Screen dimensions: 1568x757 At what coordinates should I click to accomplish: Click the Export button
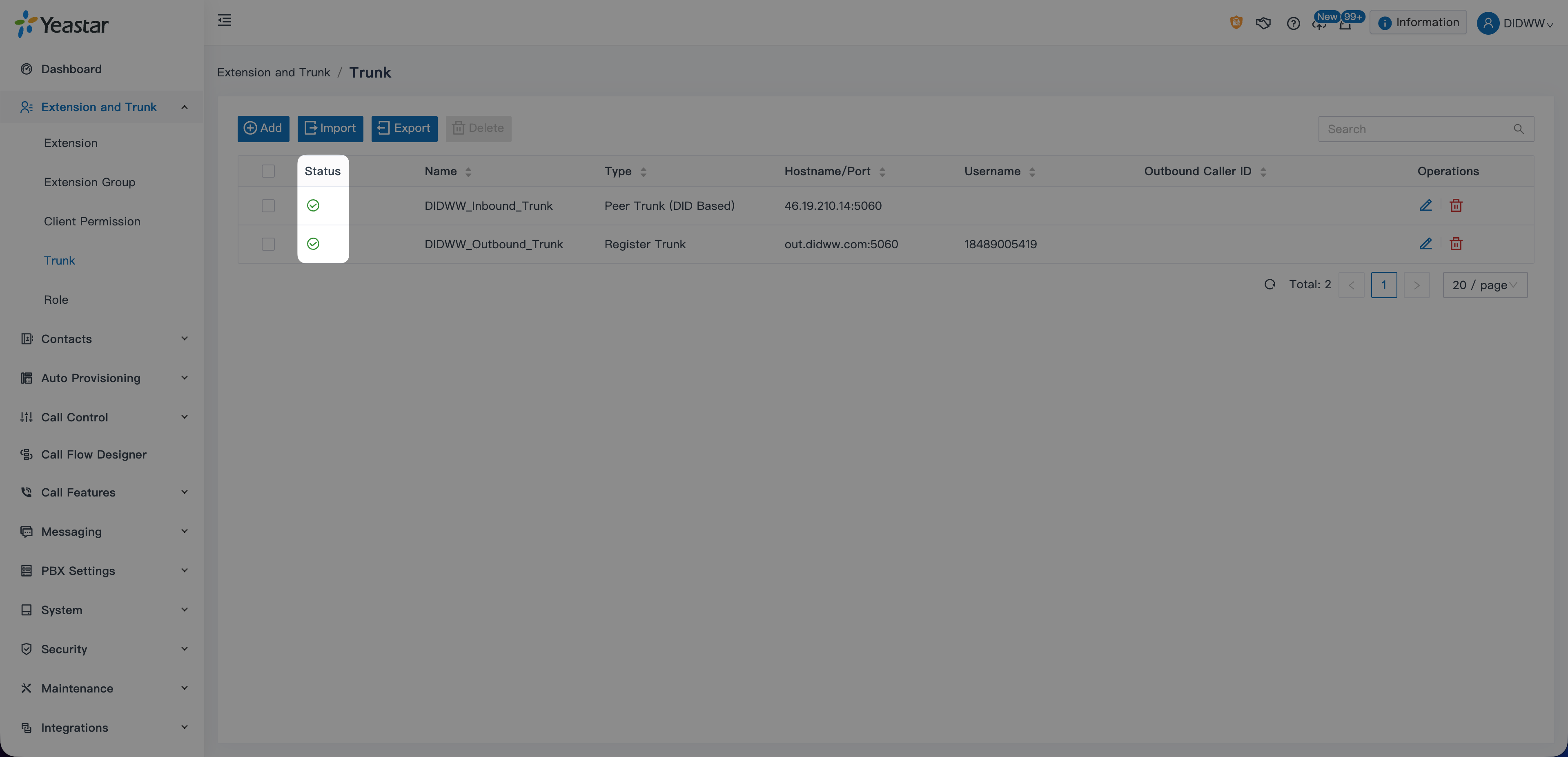point(404,128)
